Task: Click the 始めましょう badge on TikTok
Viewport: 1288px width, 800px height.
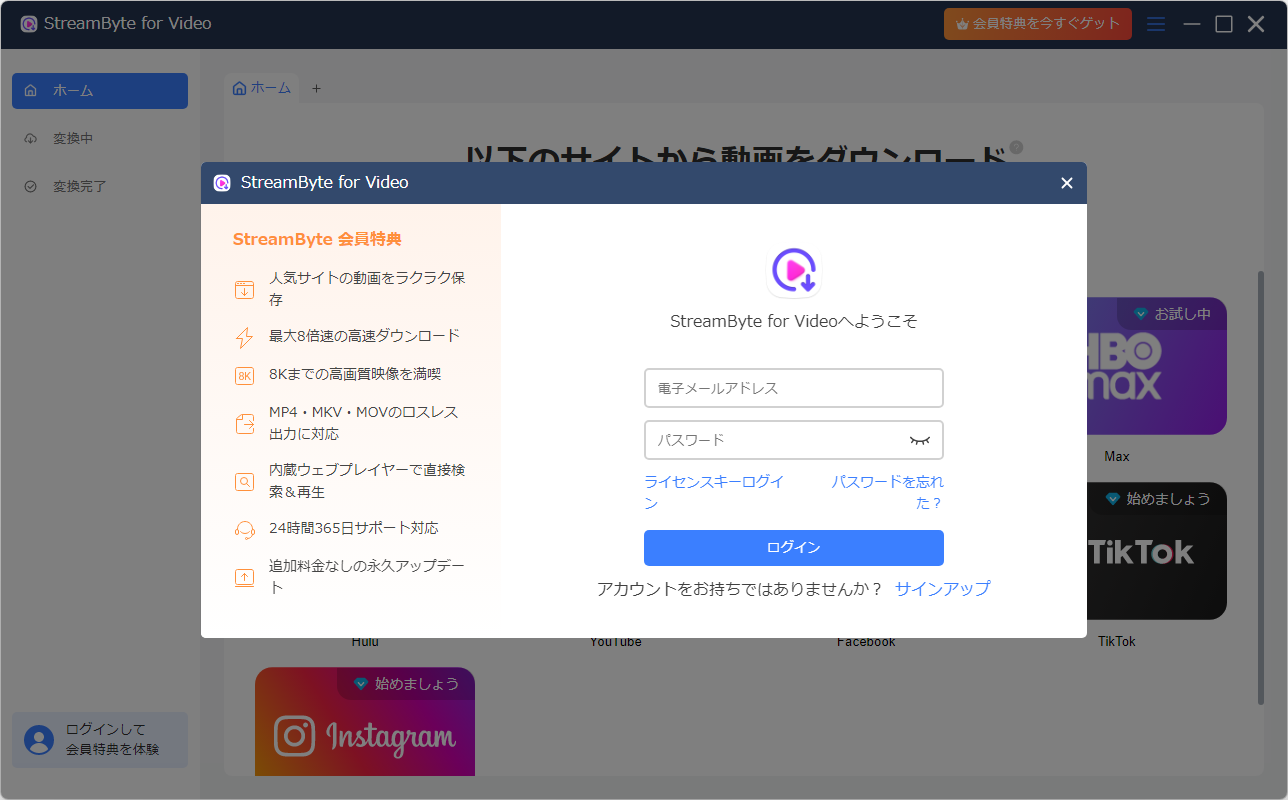Action: (x=1158, y=499)
